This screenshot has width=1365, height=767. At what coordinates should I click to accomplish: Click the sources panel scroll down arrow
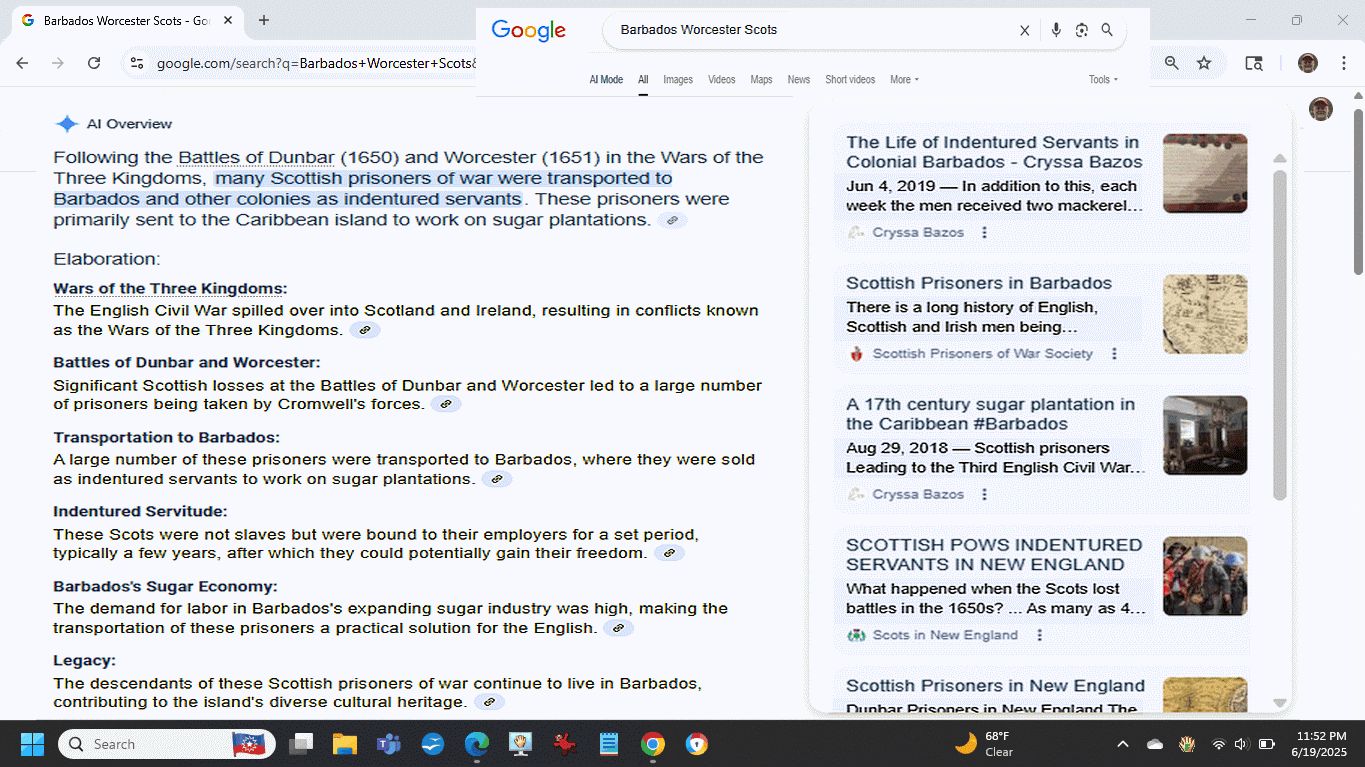coord(1279,703)
